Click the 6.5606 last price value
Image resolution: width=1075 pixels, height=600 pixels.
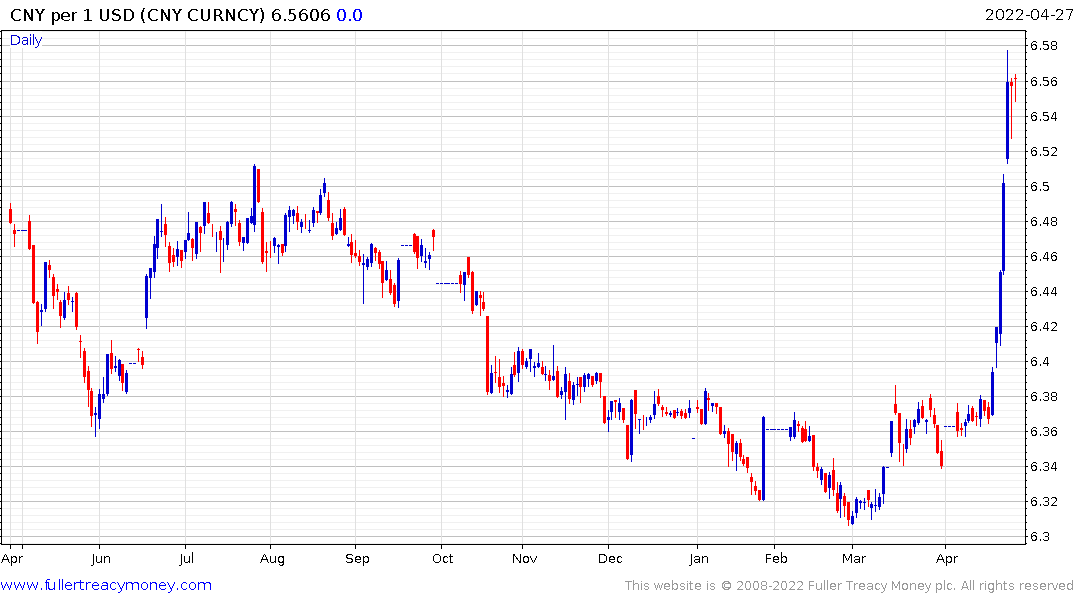pos(301,15)
